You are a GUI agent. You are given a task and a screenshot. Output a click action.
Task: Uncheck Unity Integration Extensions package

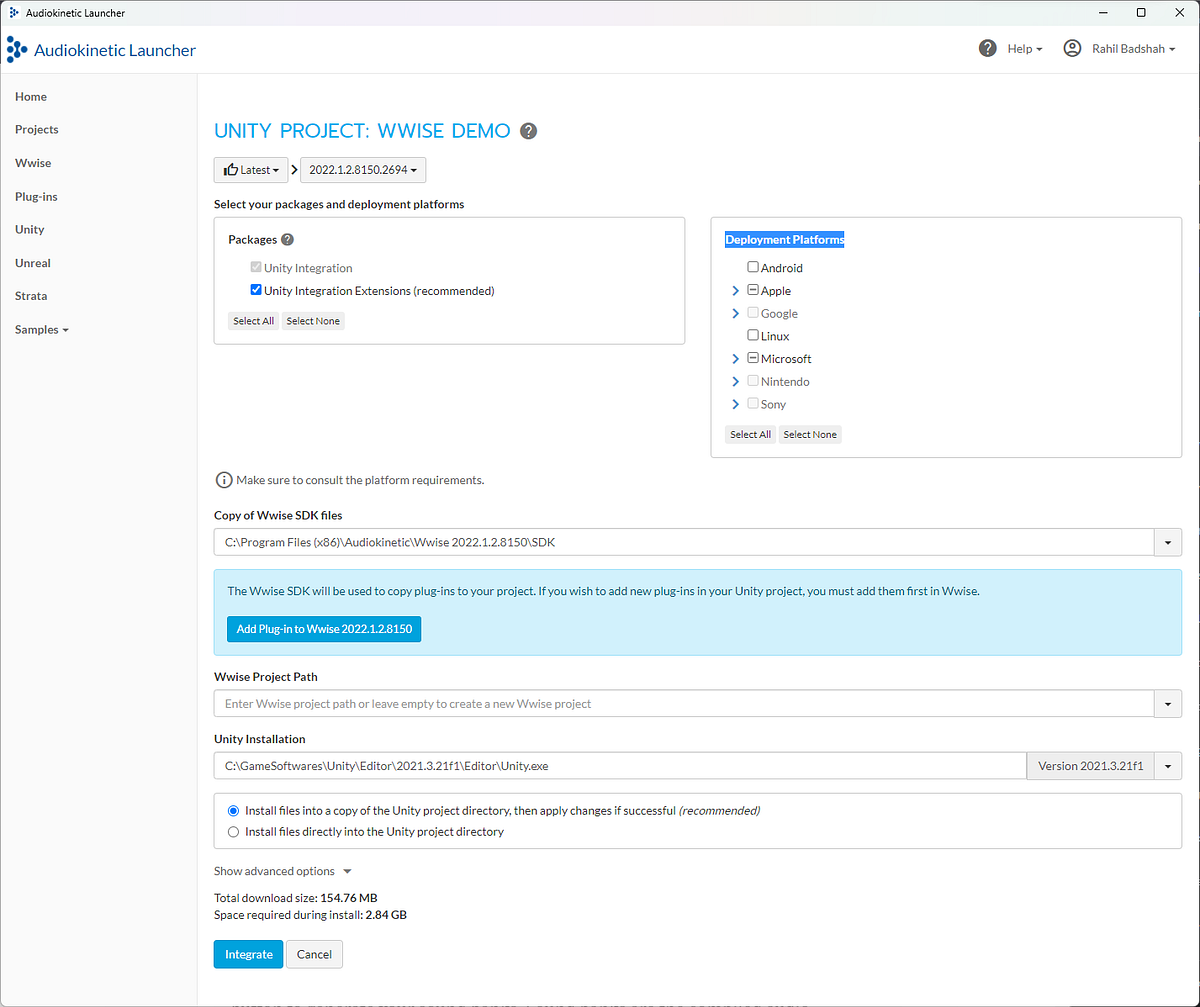pyautogui.click(x=256, y=289)
